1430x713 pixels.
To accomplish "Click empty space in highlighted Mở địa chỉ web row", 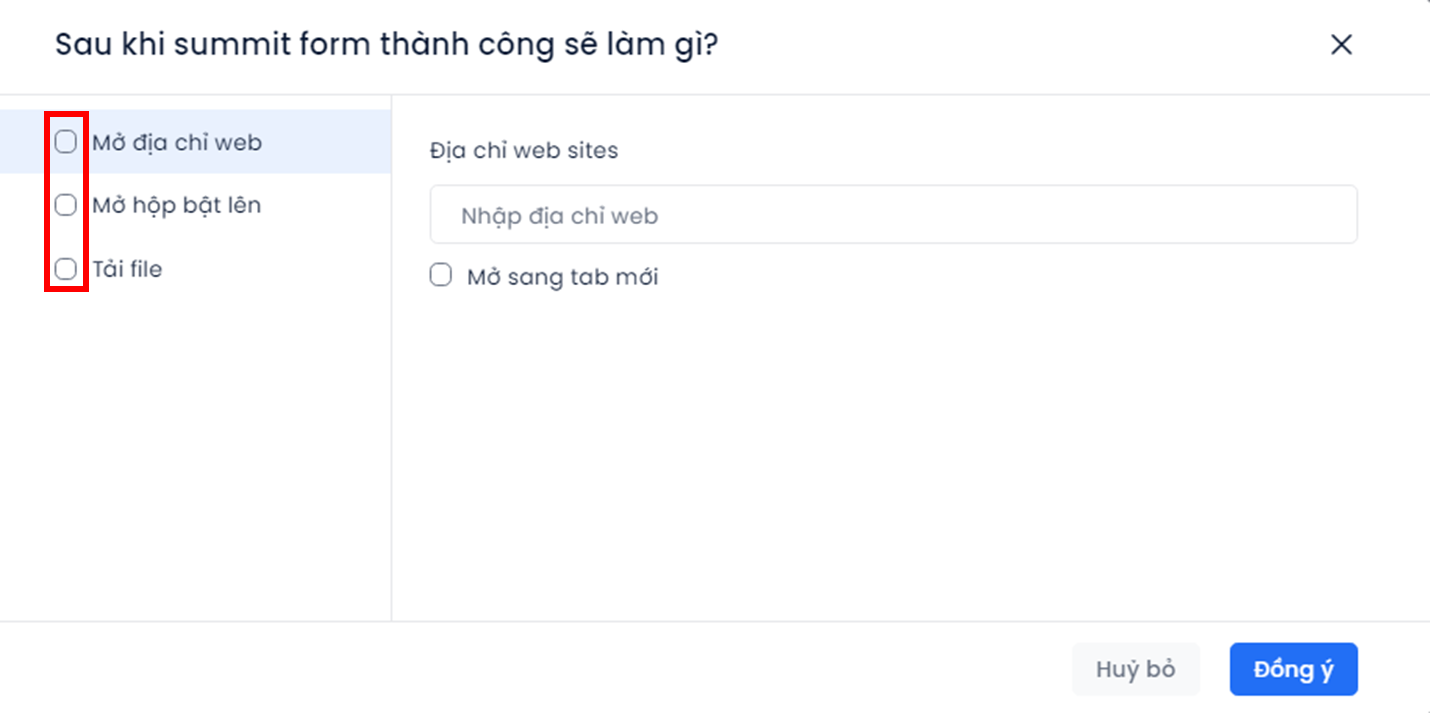I will click(x=325, y=142).
